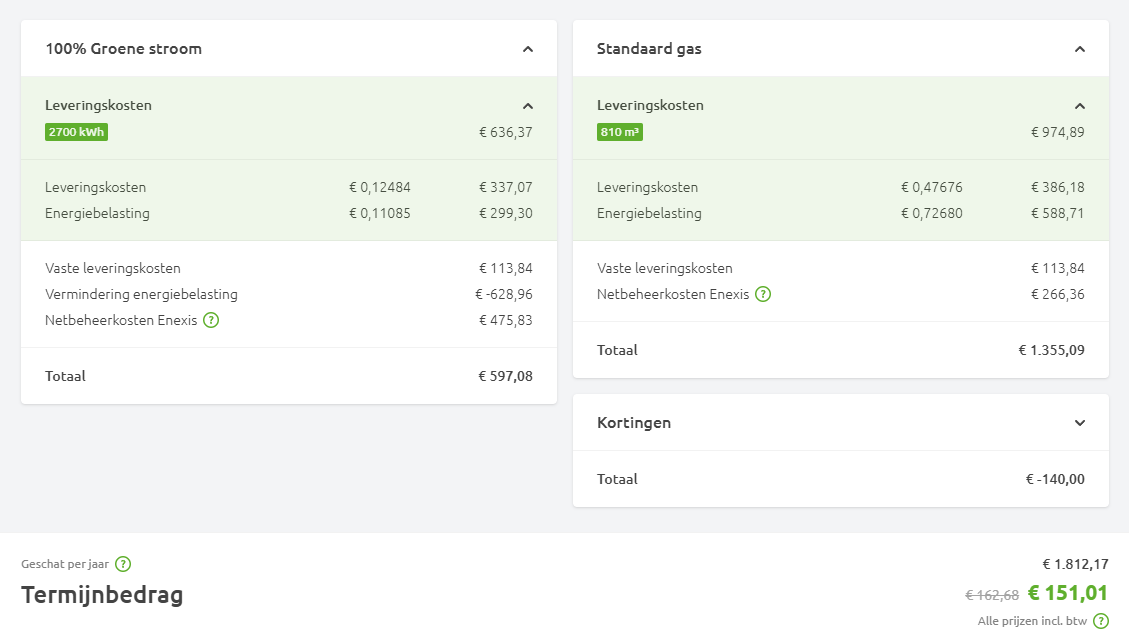Screen dimensions: 1129x642
Task: Click the green € 151,01 monthly amount
Action: (x=1068, y=593)
